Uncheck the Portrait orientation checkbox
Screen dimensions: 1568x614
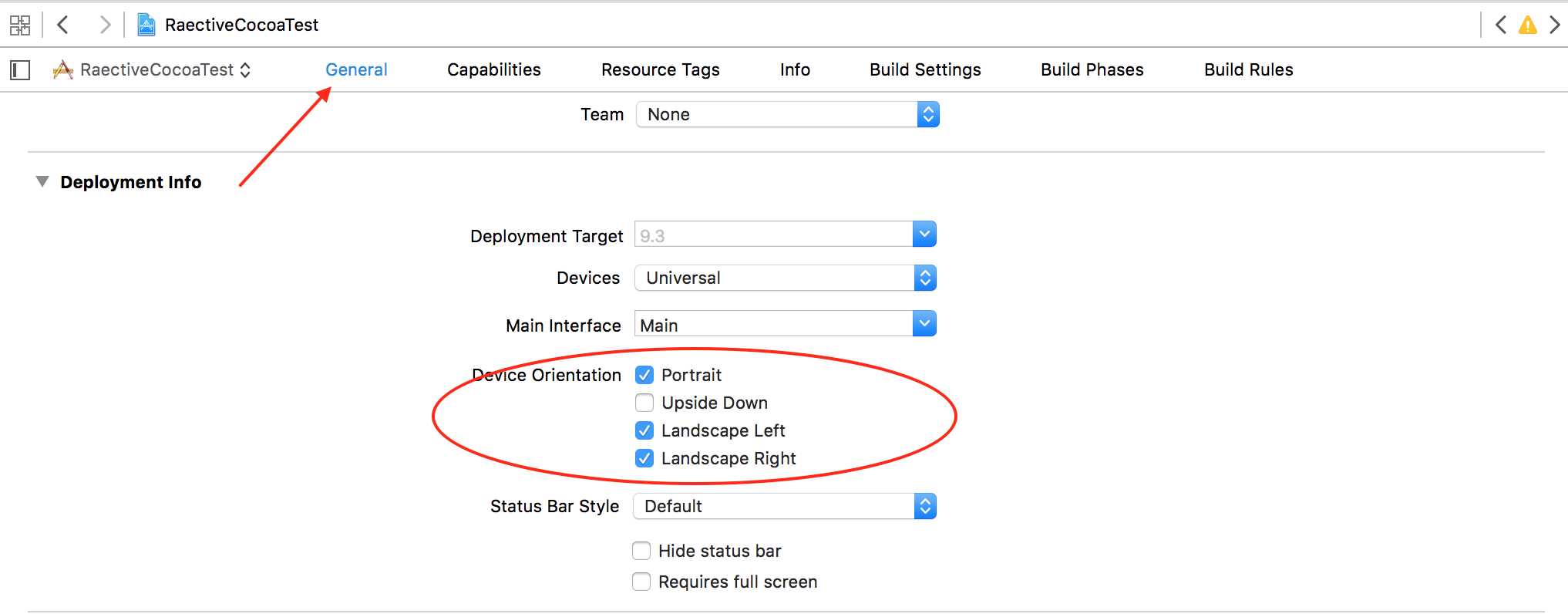[x=644, y=375]
